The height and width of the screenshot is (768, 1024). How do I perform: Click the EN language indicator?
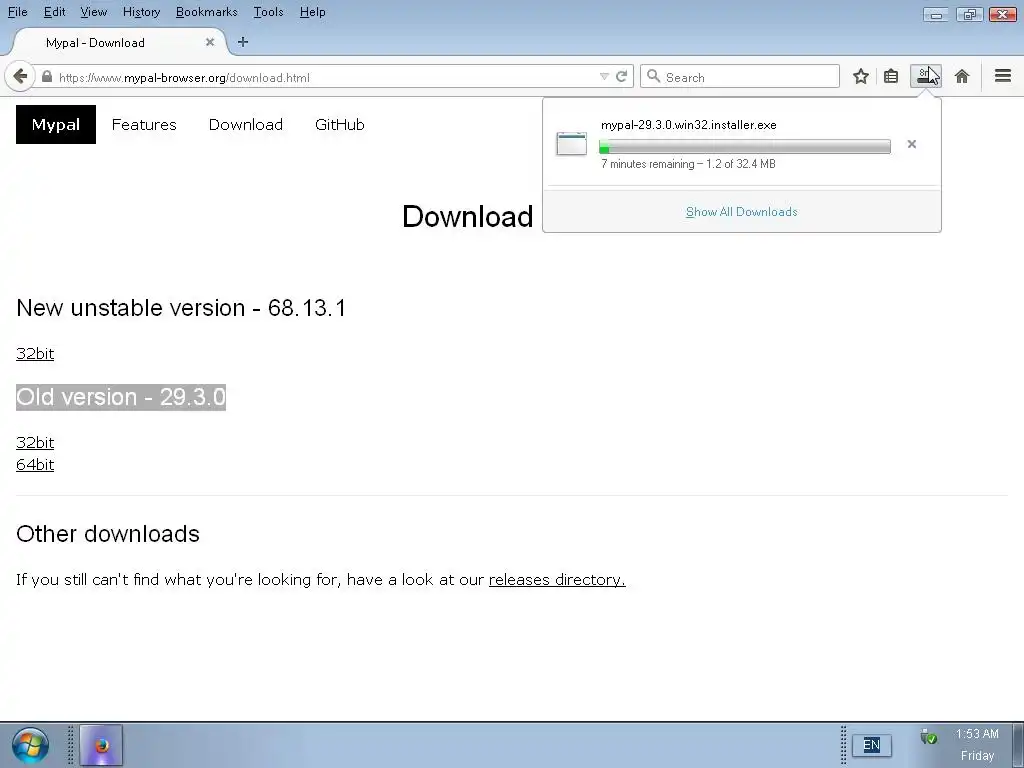tap(871, 745)
